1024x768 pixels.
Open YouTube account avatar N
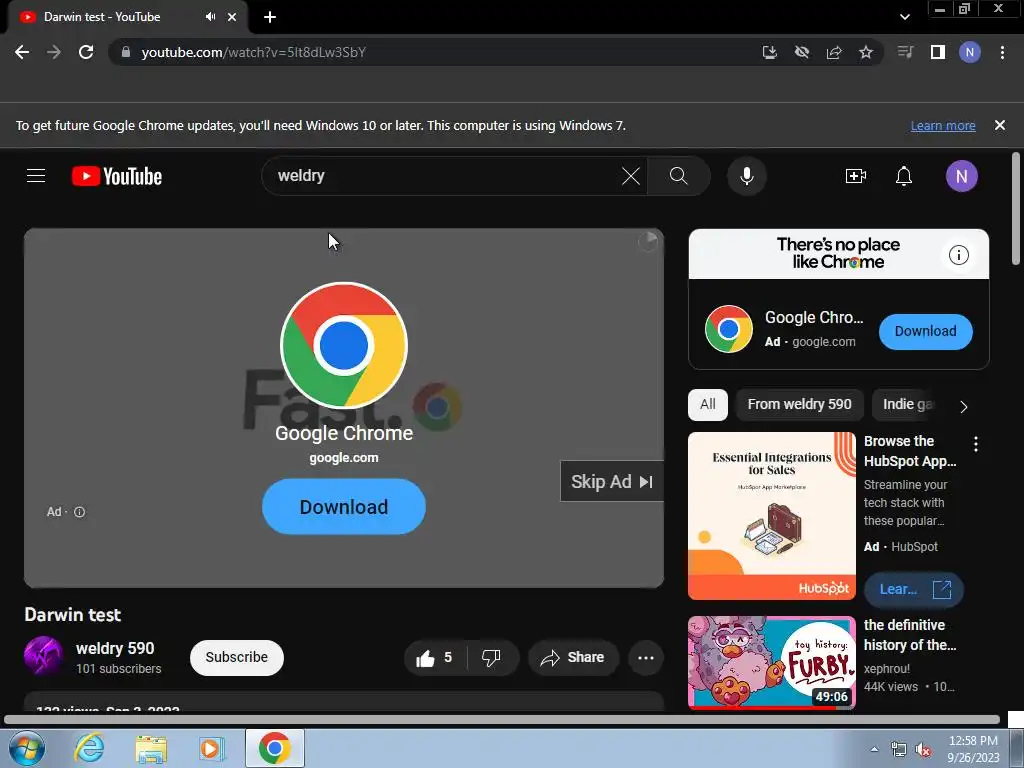pos(961,176)
